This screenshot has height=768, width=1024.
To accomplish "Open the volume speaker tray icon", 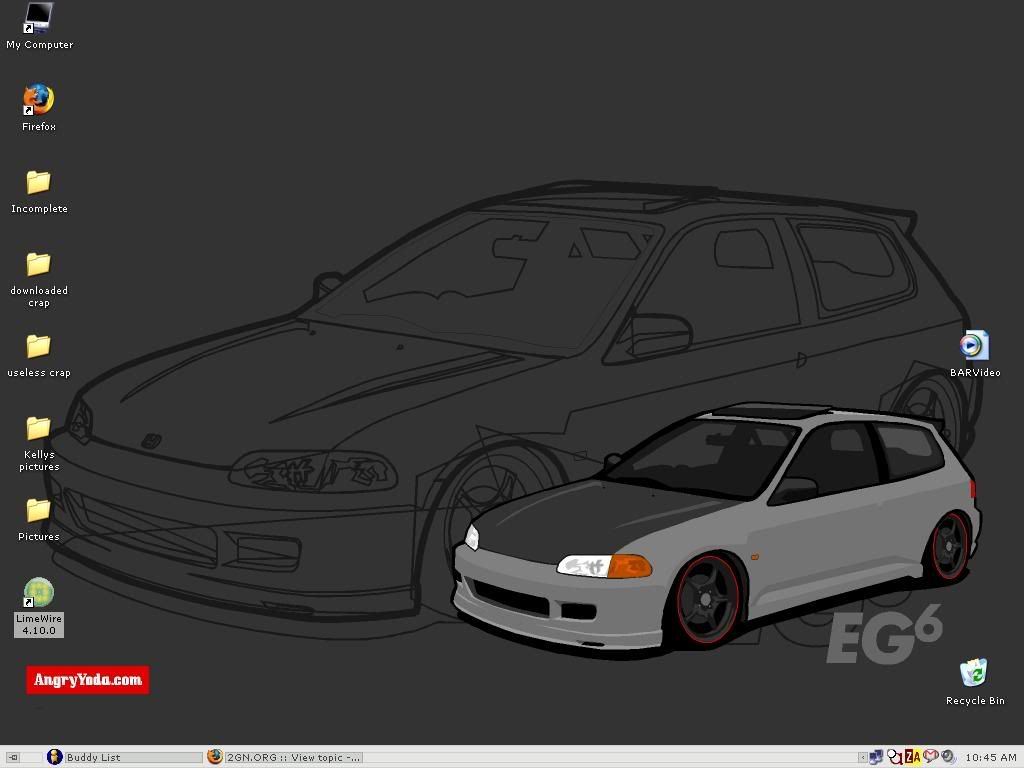I will pyautogui.click(x=948, y=757).
